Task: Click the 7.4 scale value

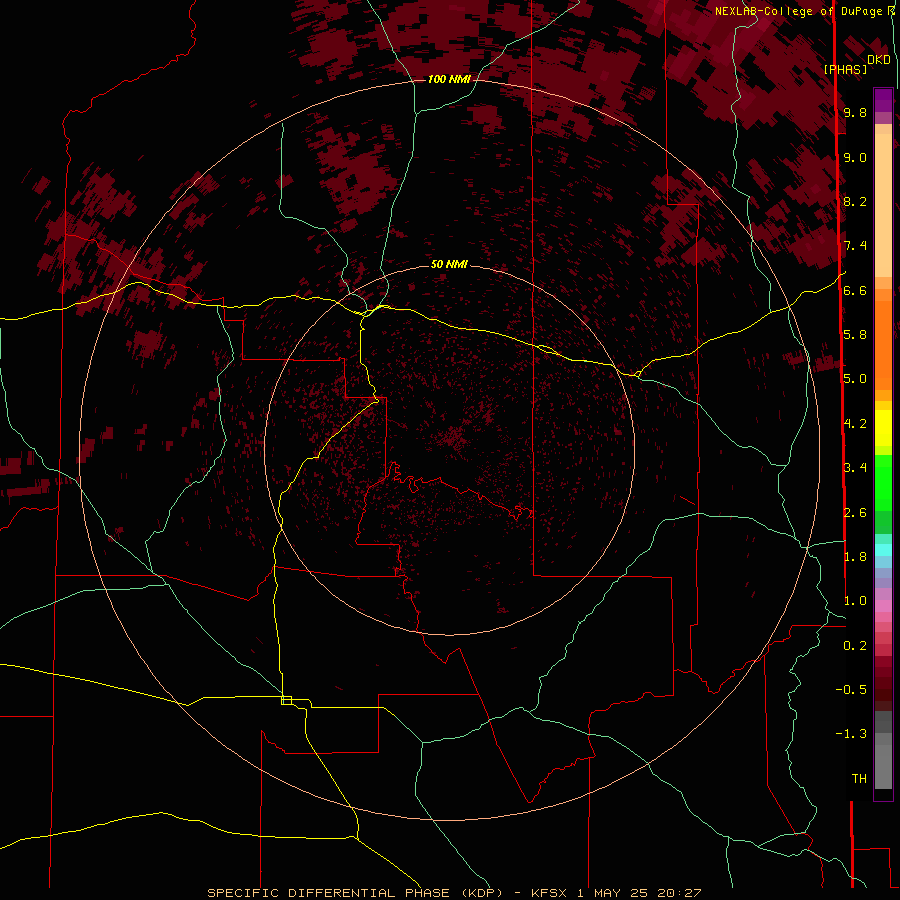Action: pos(855,246)
